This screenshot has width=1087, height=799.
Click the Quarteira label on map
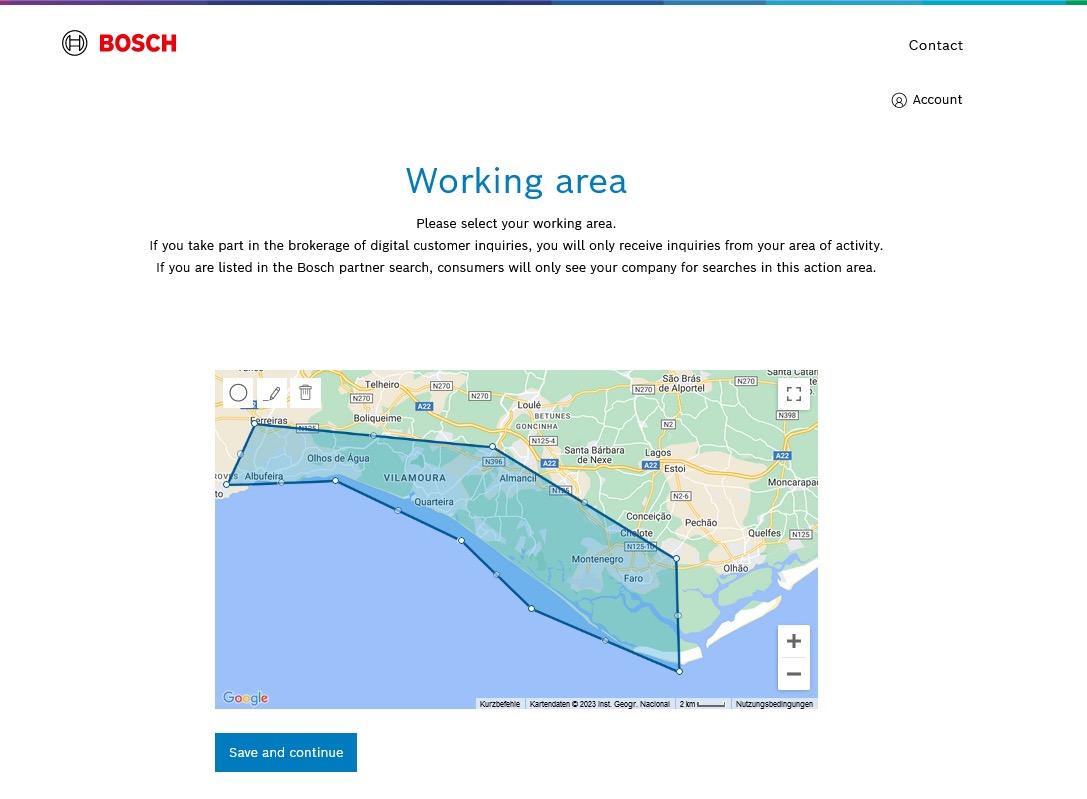click(x=434, y=502)
